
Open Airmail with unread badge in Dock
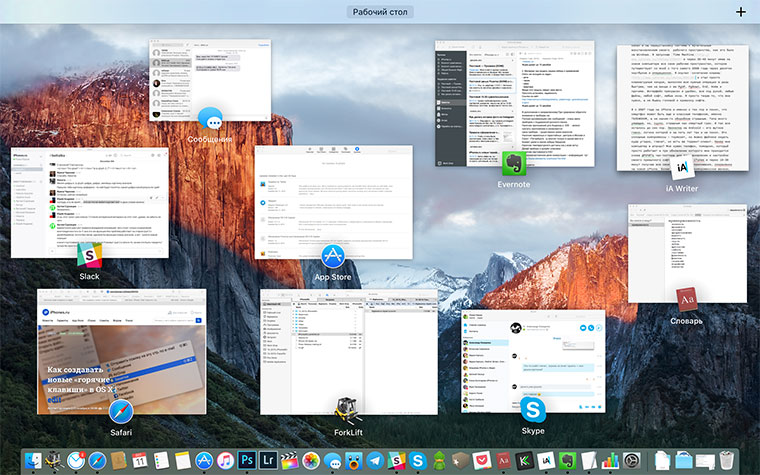[76, 460]
